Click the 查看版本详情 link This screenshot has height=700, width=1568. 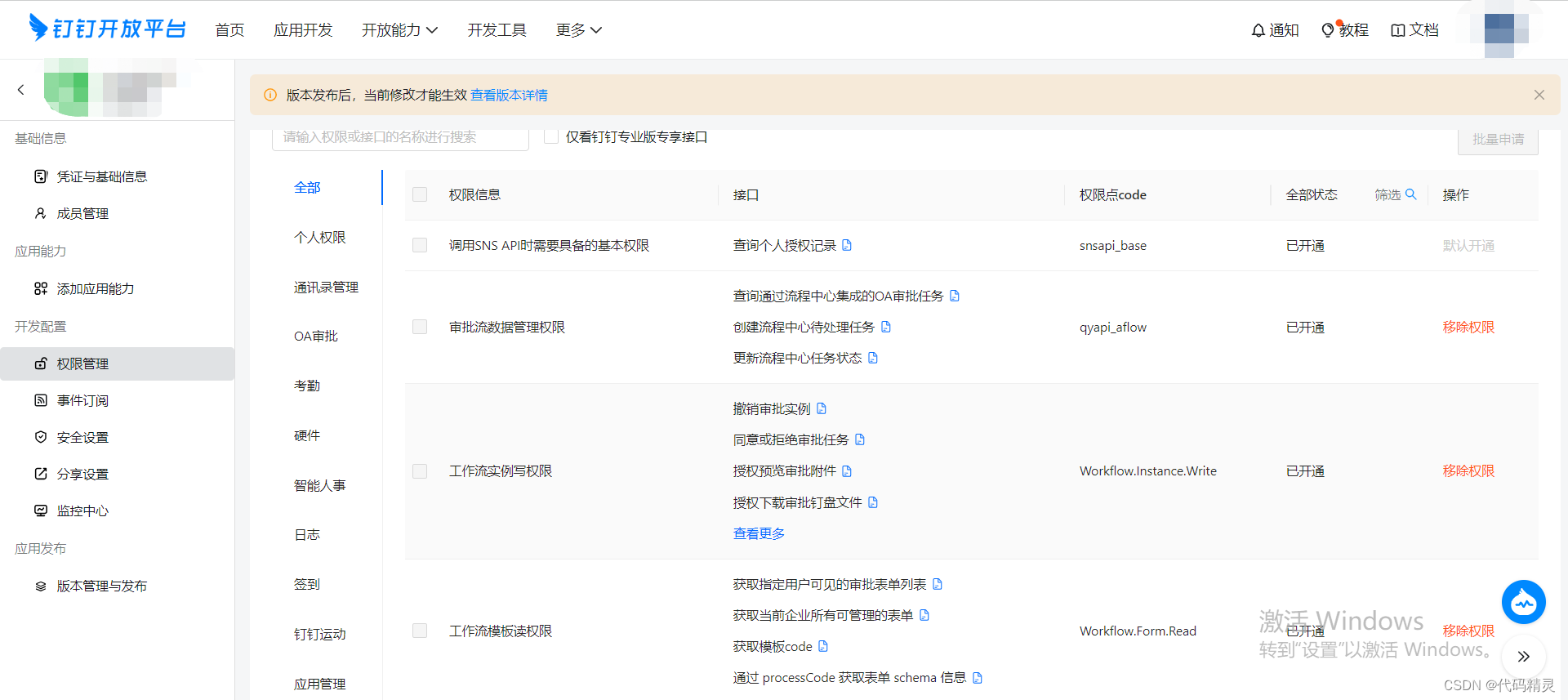click(509, 95)
